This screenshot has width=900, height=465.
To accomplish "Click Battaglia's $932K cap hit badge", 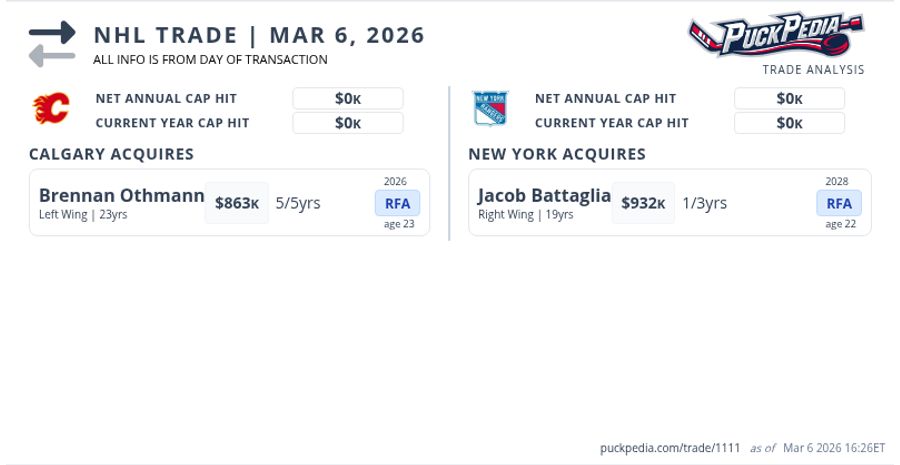I will click(x=643, y=203).
